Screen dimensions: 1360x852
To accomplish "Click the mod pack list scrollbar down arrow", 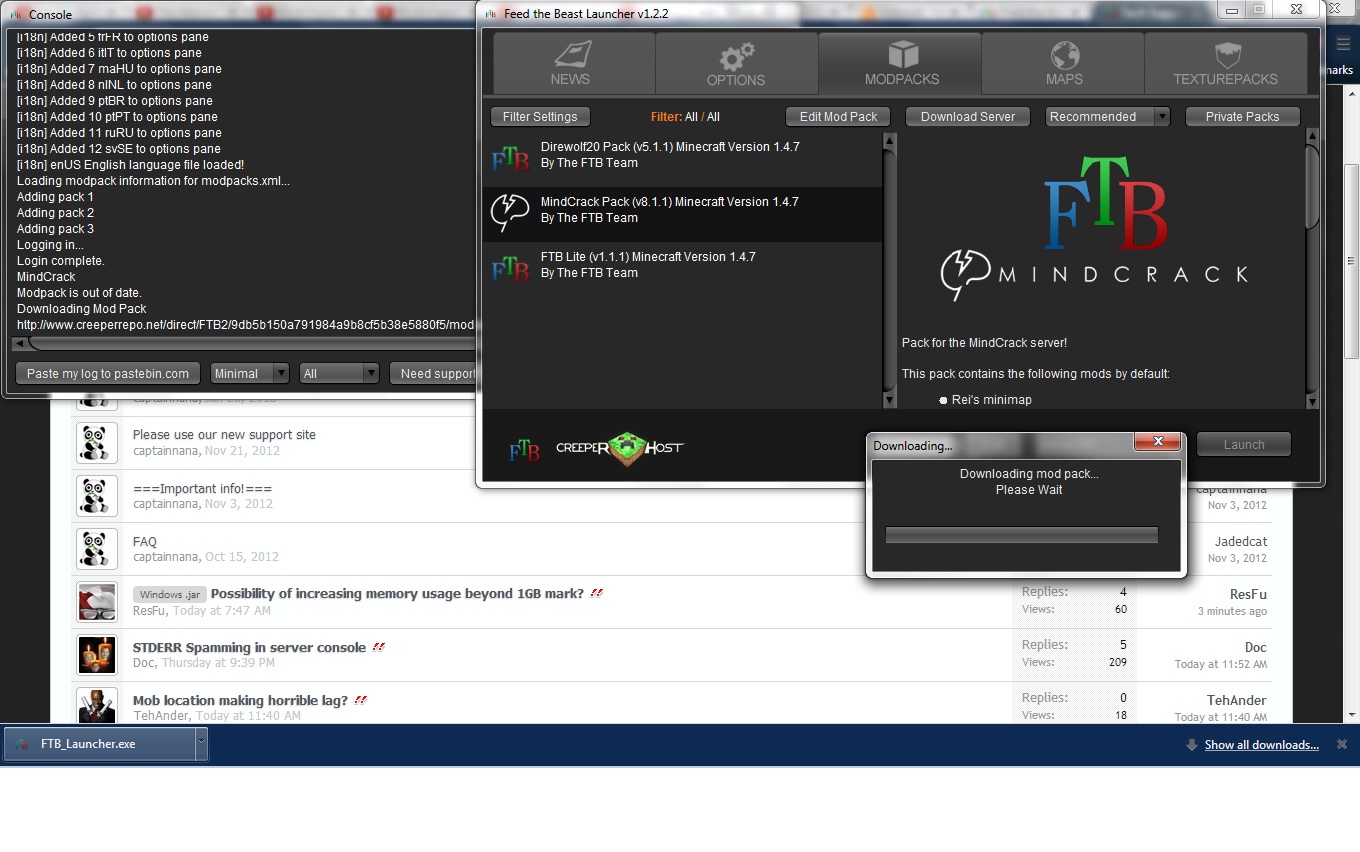I will [x=890, y=400].
